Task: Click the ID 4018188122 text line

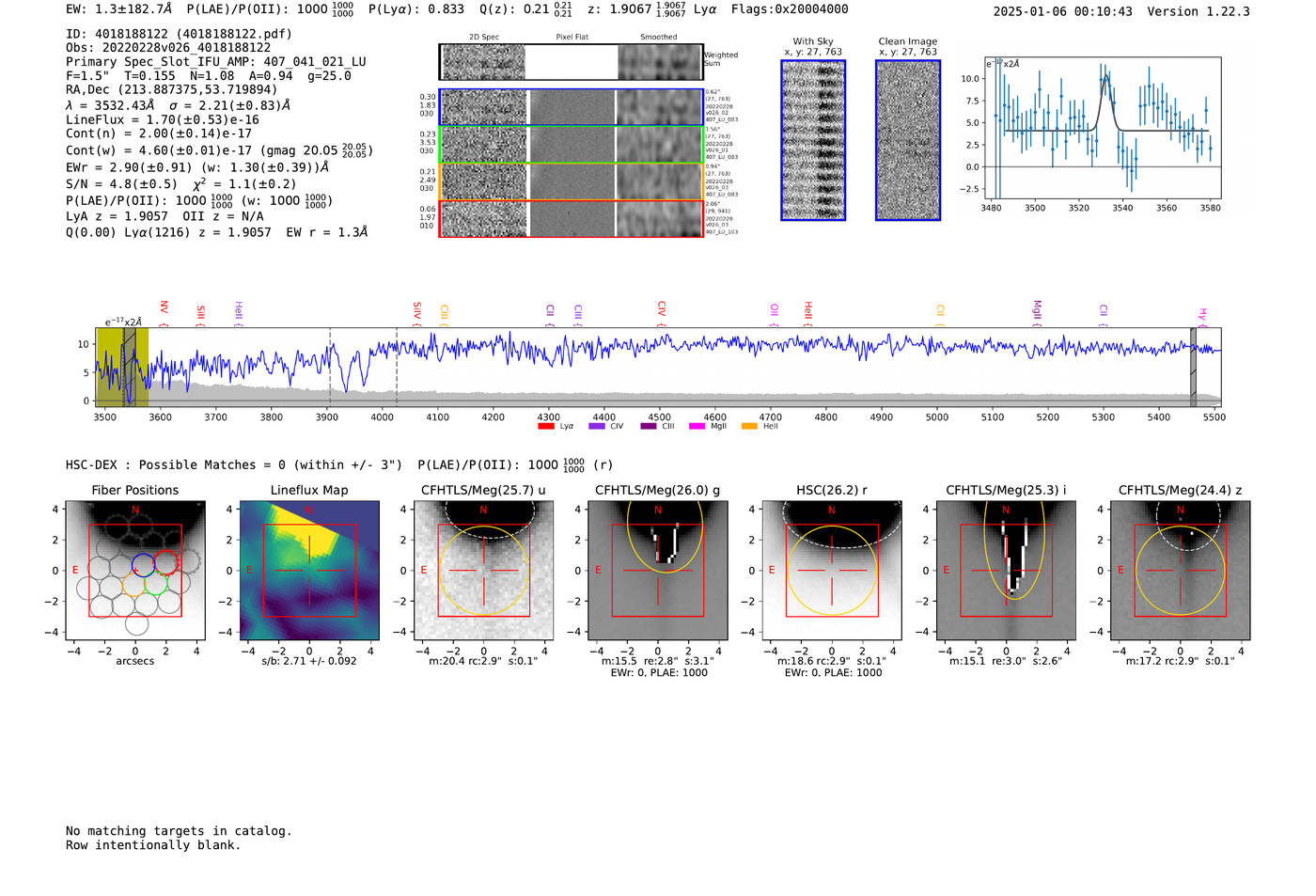Action: pyautogui.click(x=179, y=34)
